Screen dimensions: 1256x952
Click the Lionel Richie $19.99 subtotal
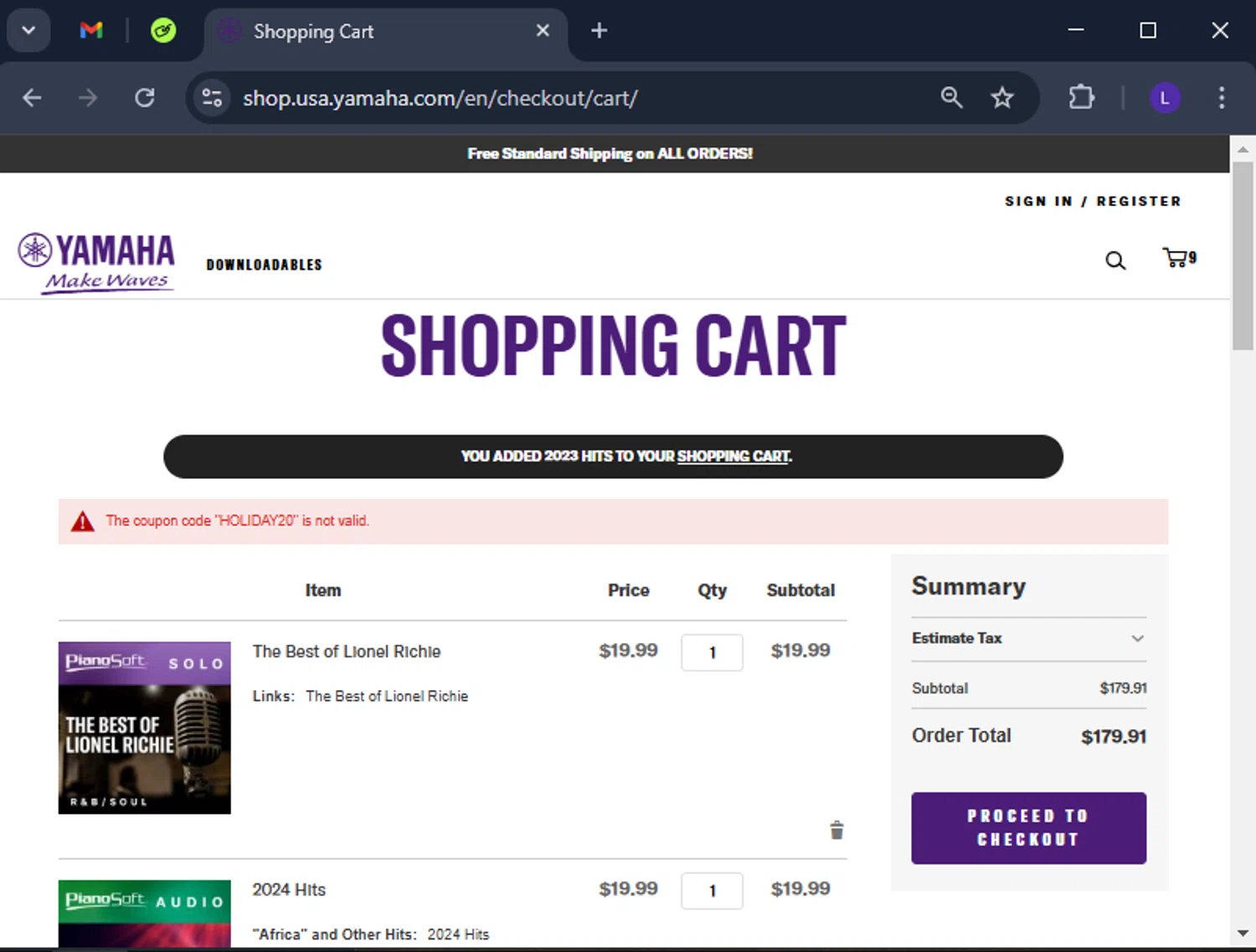click(x=800, y=651)
